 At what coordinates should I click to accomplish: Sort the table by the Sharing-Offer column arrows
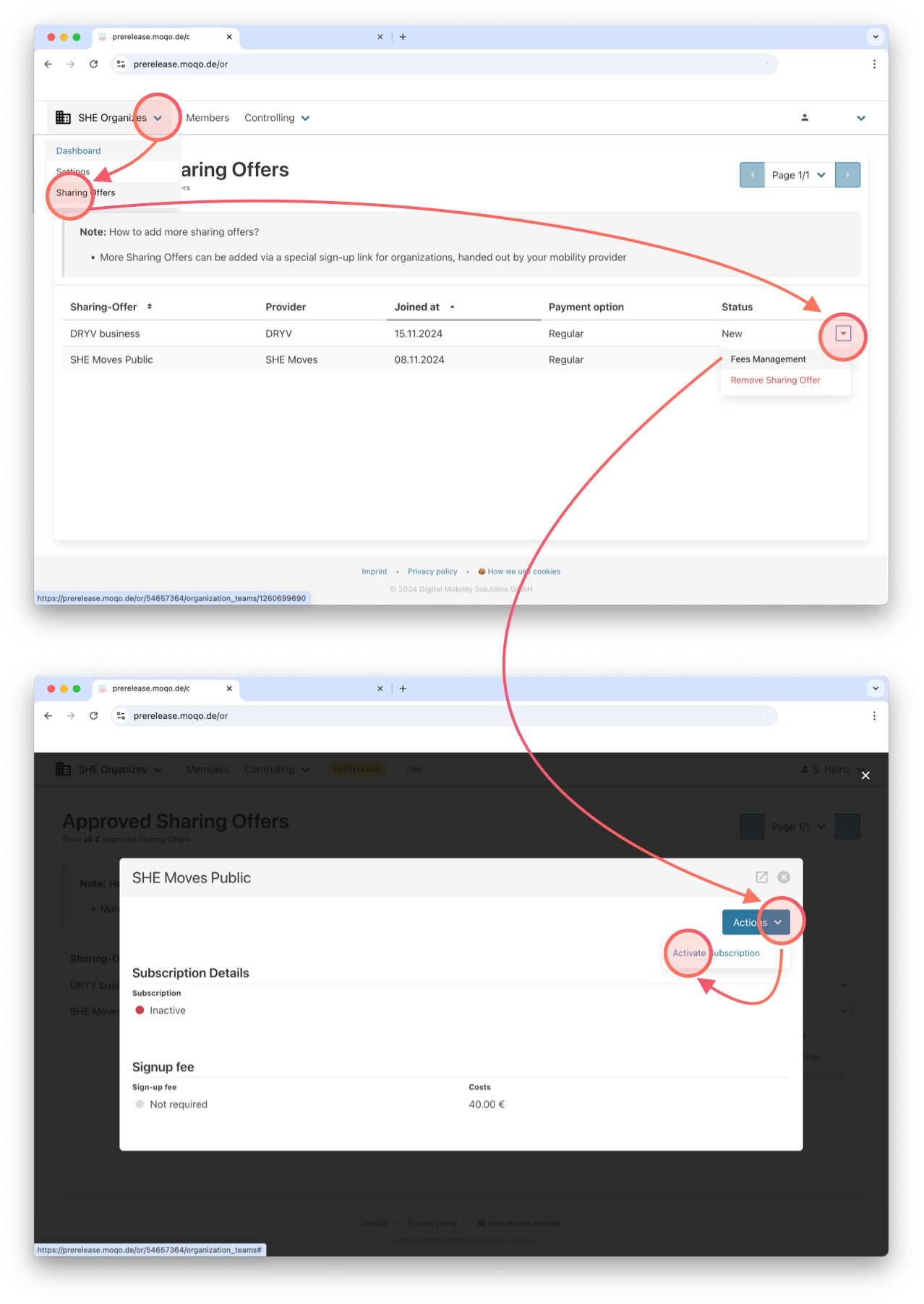coord(150,307)
